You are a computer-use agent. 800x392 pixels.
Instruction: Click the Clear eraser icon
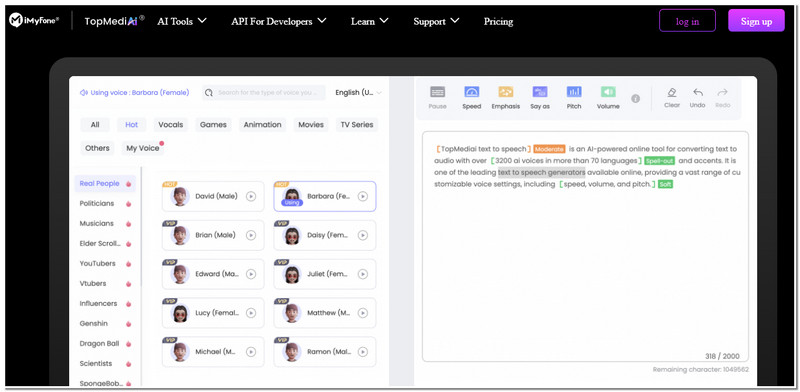coord(672,92)
